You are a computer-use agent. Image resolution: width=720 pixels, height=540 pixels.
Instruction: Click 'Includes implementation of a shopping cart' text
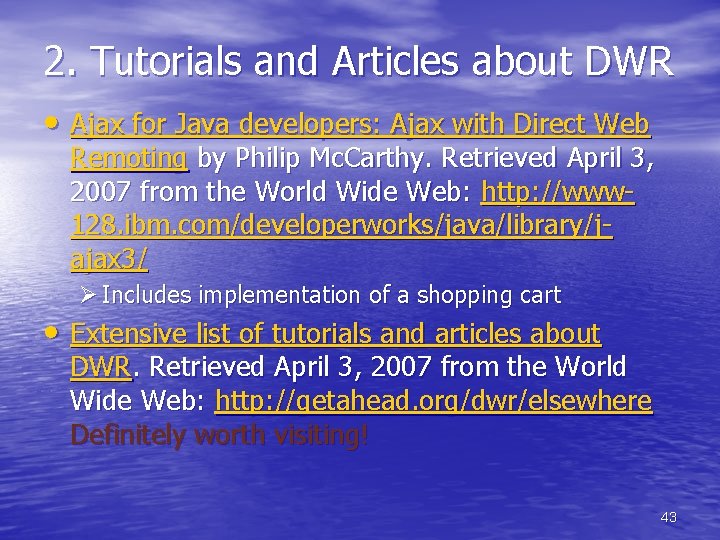click(331, 295)
